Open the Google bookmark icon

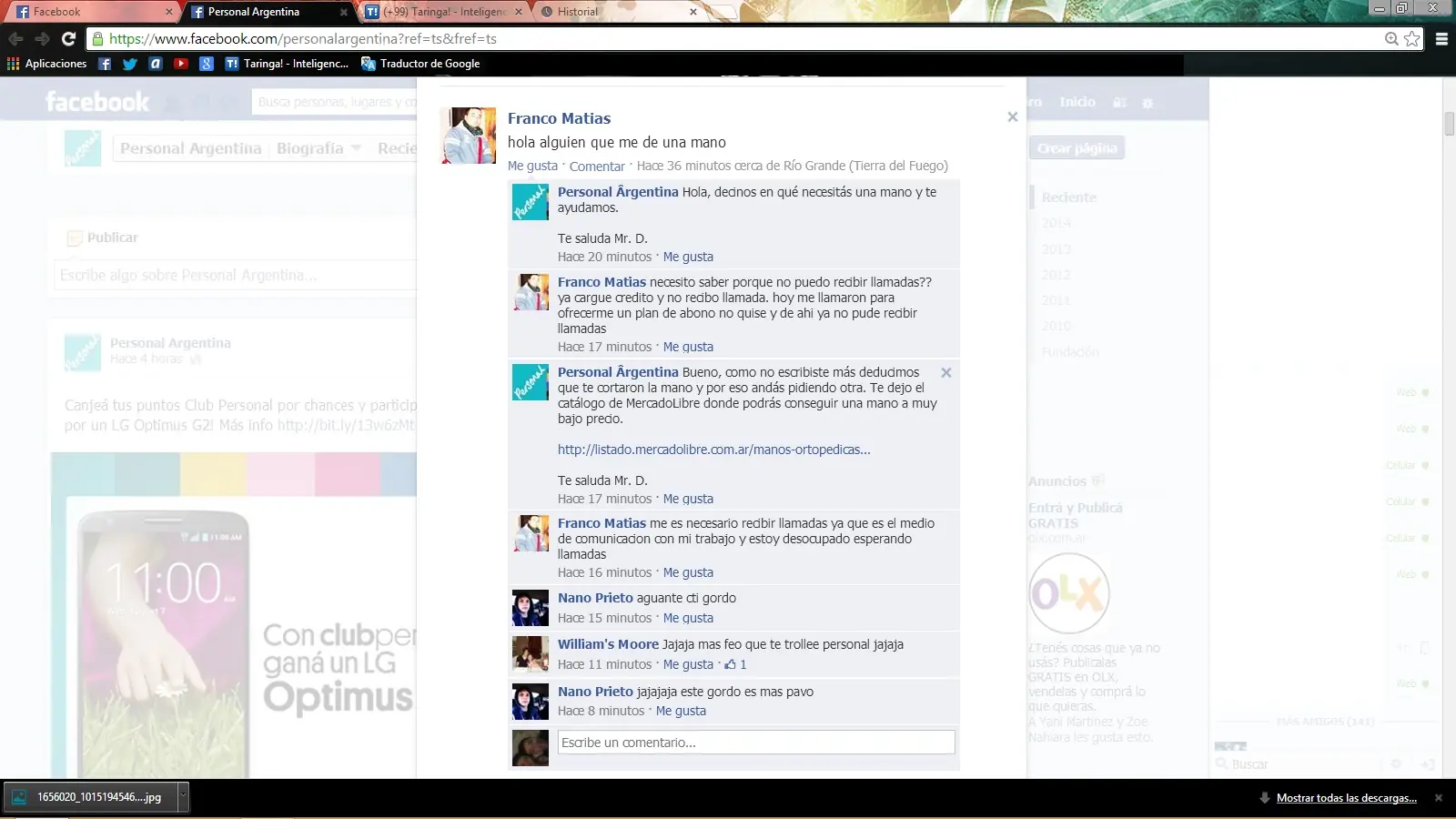(207, 64)
